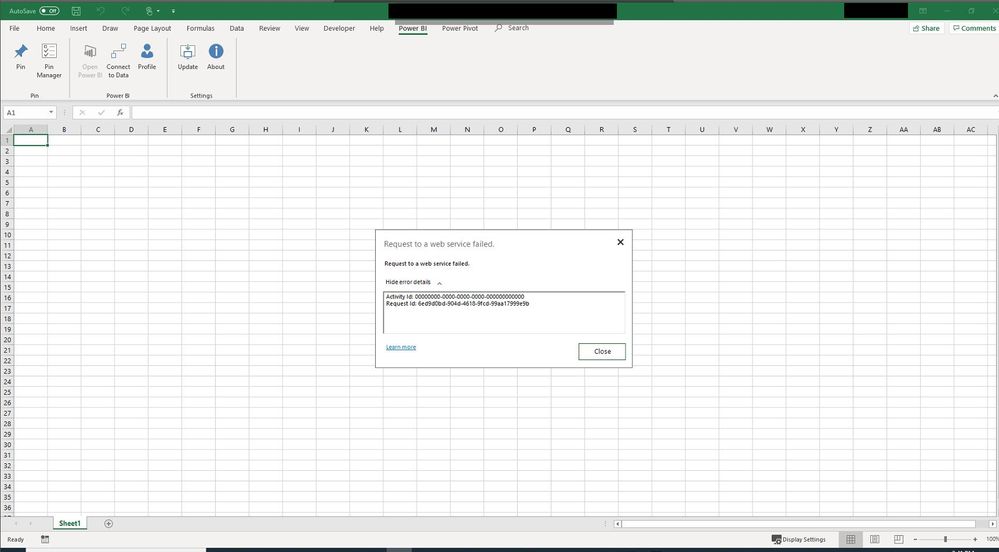Switch to the Power Pivot tab
Screen dimensions: 999x552
click(459, 28)
